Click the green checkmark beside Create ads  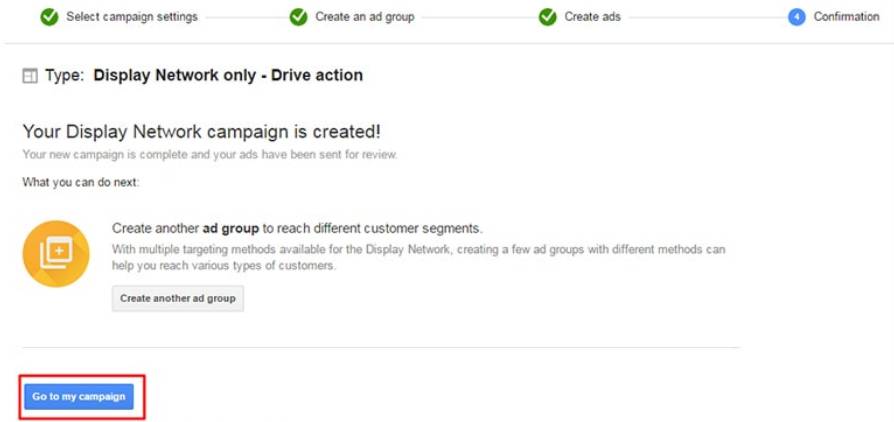tap(547, 17)
